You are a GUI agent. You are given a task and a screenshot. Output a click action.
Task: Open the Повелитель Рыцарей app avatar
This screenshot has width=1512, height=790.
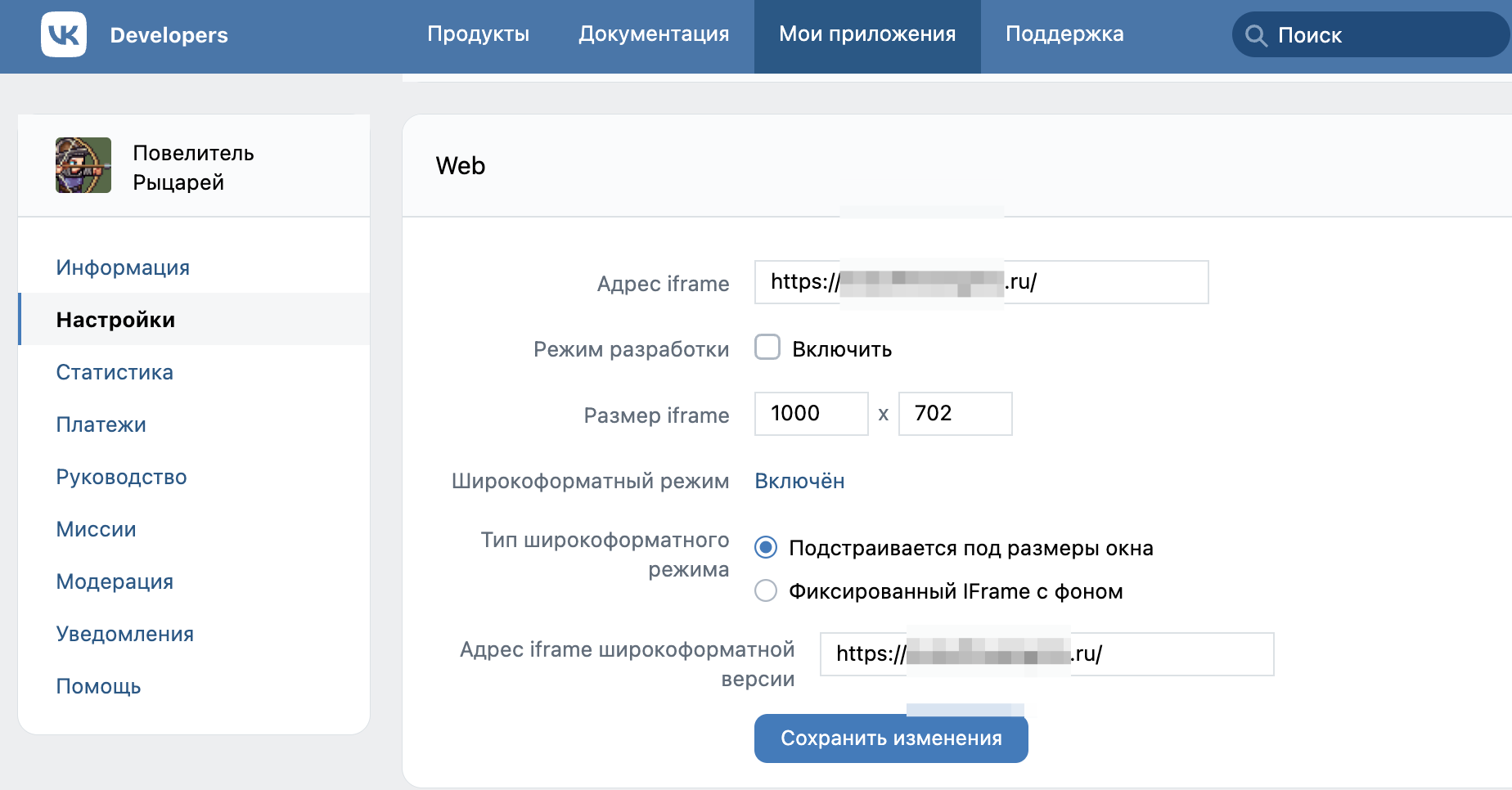[83, 165]
